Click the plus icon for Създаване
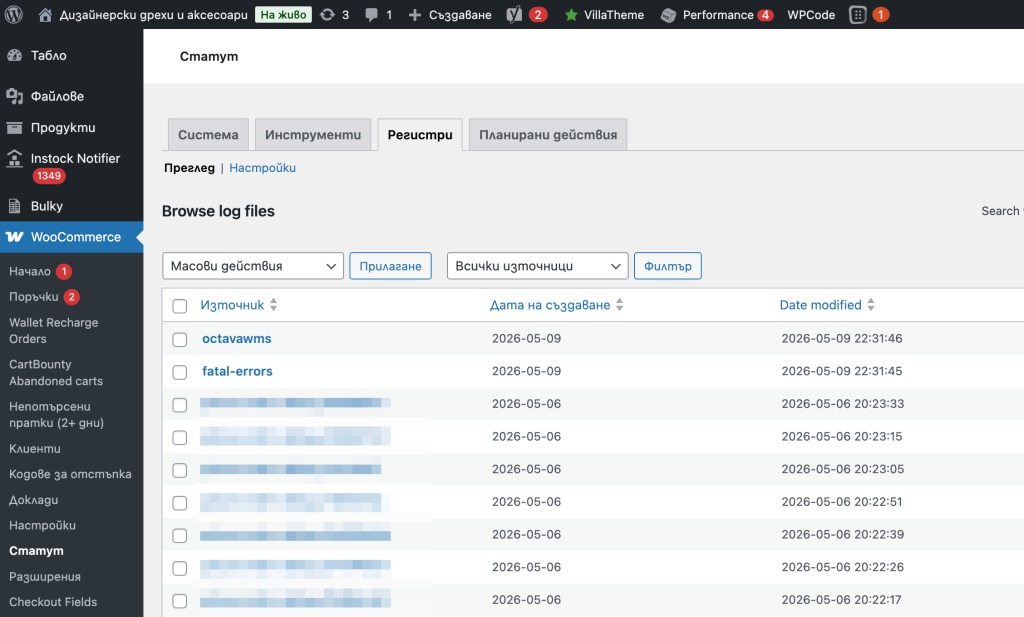The width and height of the screenshot is (1024, 617). [x=415, y=14]
